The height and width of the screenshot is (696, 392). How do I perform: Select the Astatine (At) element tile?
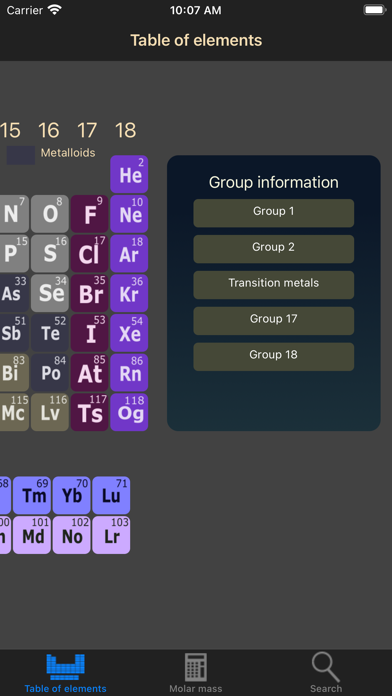coord(89,372)
